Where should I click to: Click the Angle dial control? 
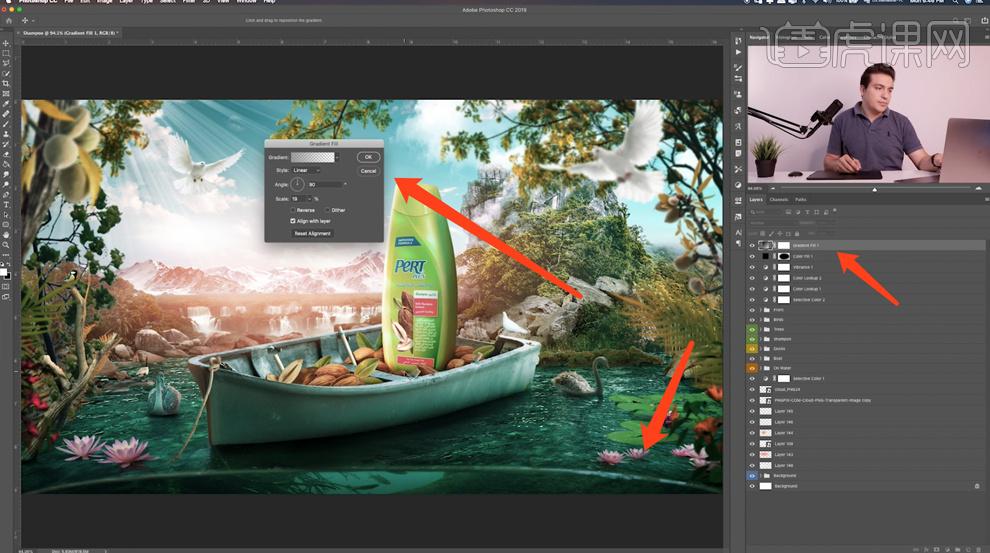(297, 184)
